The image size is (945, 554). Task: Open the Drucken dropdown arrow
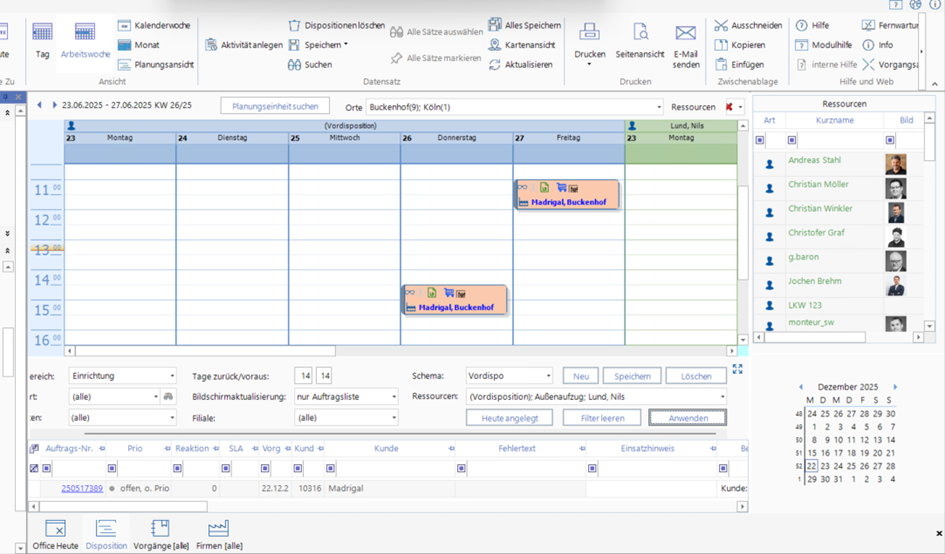(x=589, y=65)
